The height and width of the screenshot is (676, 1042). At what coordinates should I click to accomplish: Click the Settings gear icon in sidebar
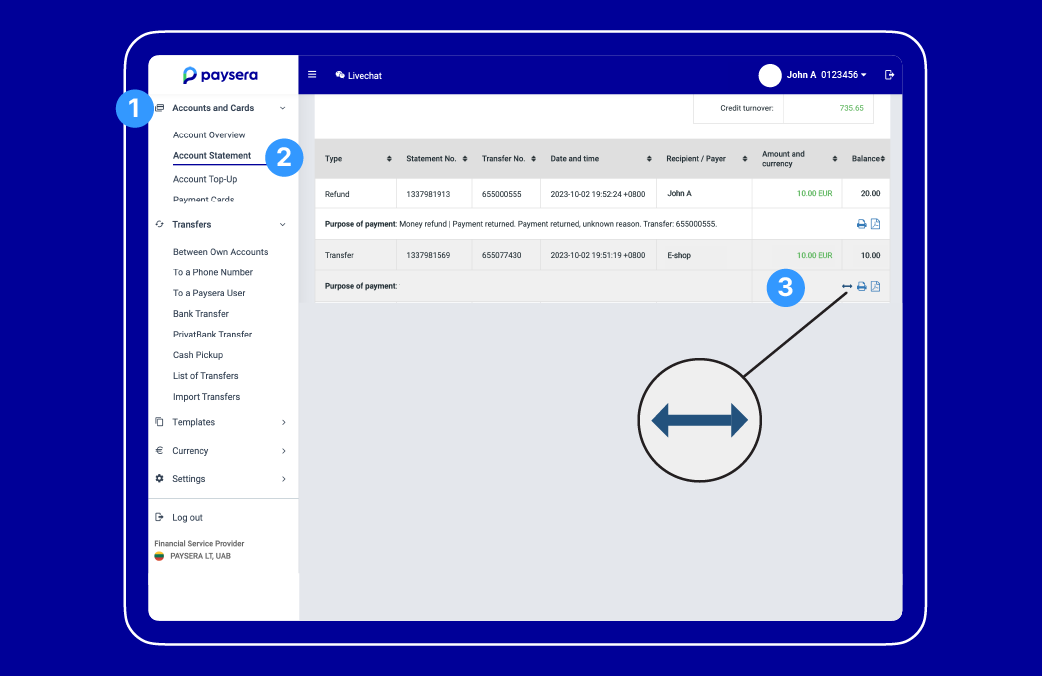(x=161, y=478)
